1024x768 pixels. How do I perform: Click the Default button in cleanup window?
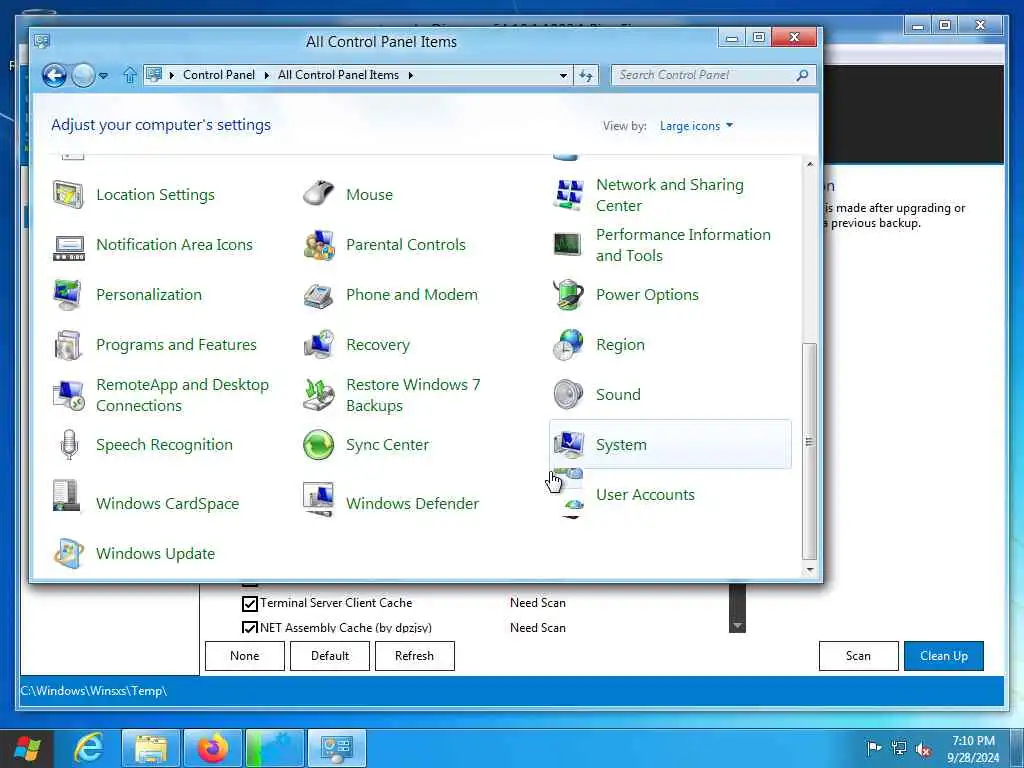(330, 656)
